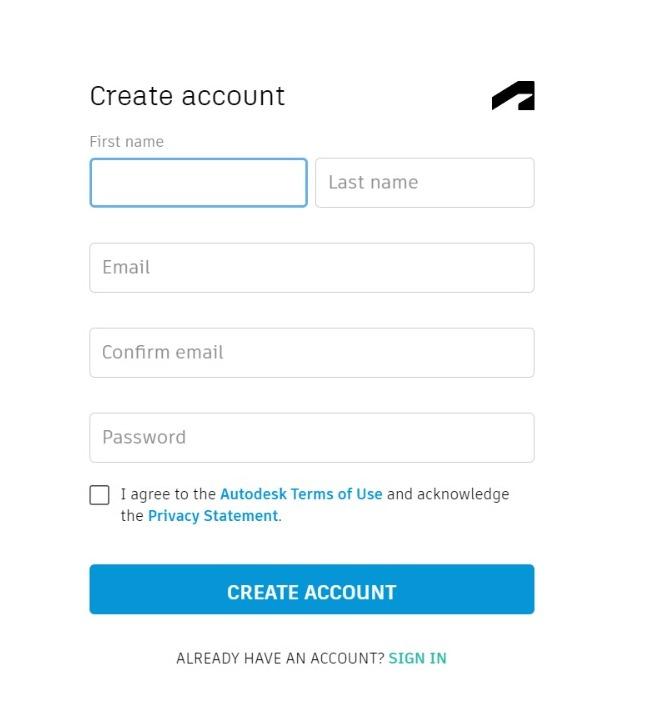The width and height of the screenshot is (672, 704).
Task: Click into the Last name field
Action: (x=424, y=183)
